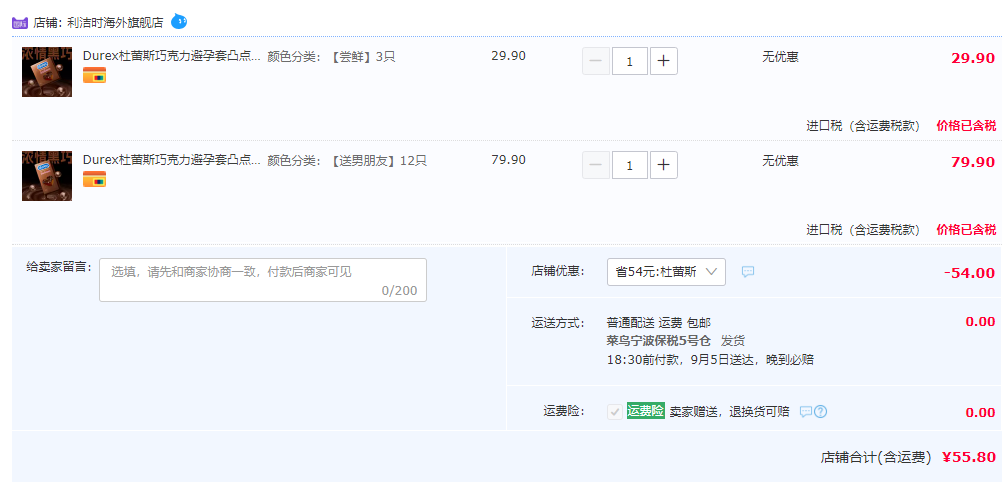
Task: Click credit card icon under 3只 product
Action: pyautogui.click(x=94, y=76)
